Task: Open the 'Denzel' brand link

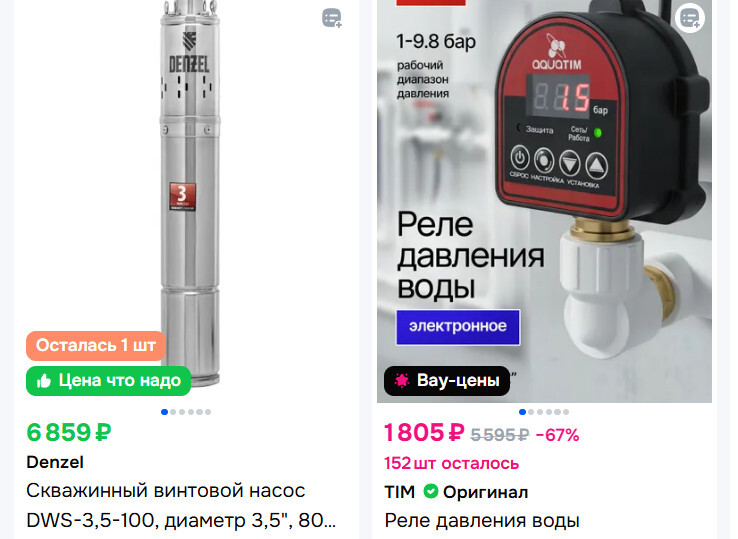Action: point(55,462)
